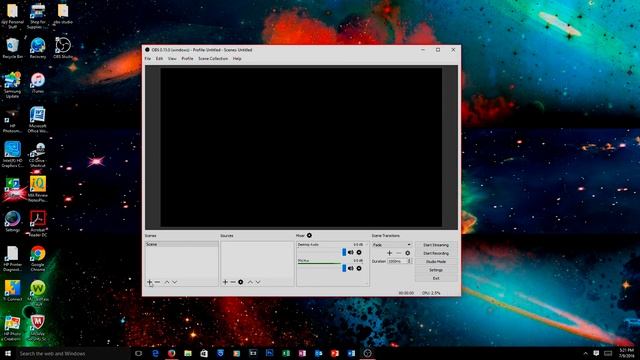
Task: Open Task View on the taskbar
Action: click(138, 353)
